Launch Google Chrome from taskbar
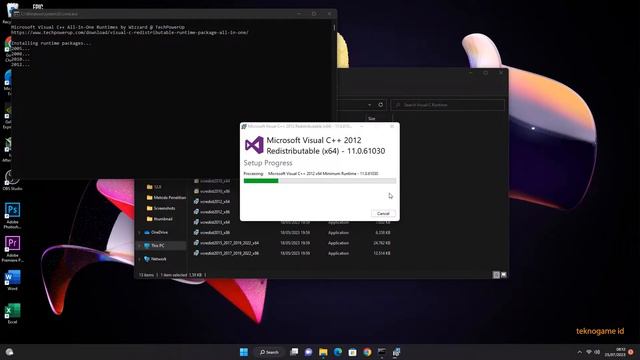 [367, 352]
